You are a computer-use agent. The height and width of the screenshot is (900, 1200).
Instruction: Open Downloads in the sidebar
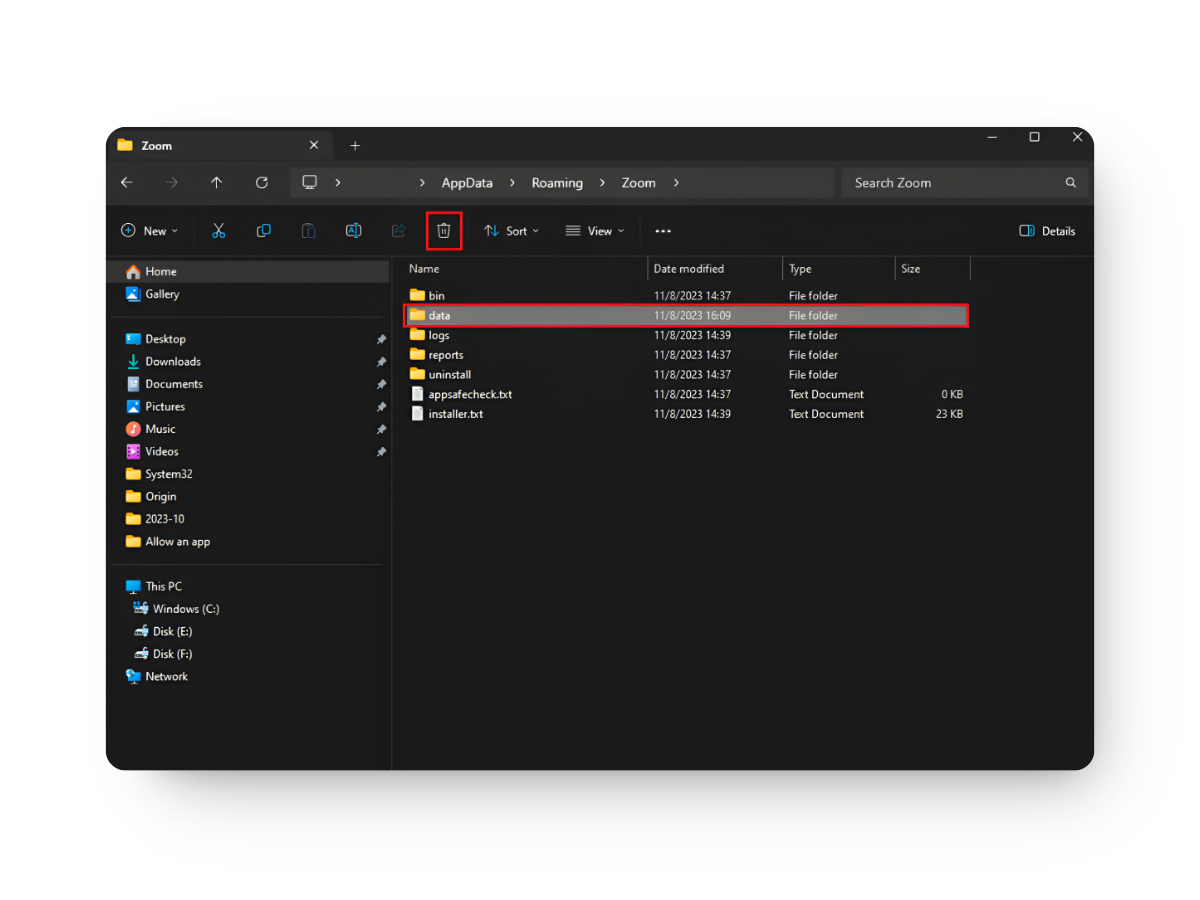coord(173,362)
